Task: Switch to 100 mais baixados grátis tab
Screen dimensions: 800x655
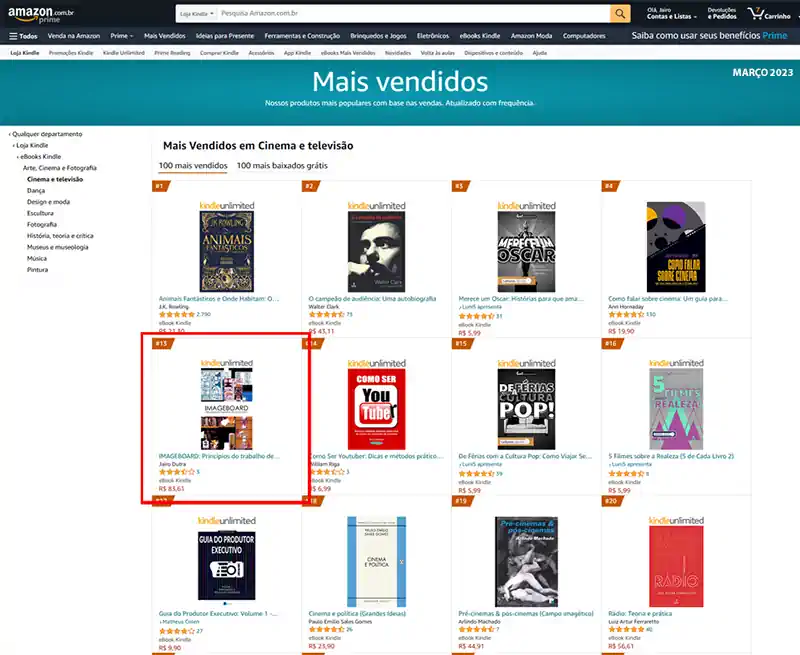Action: (282, 165)
